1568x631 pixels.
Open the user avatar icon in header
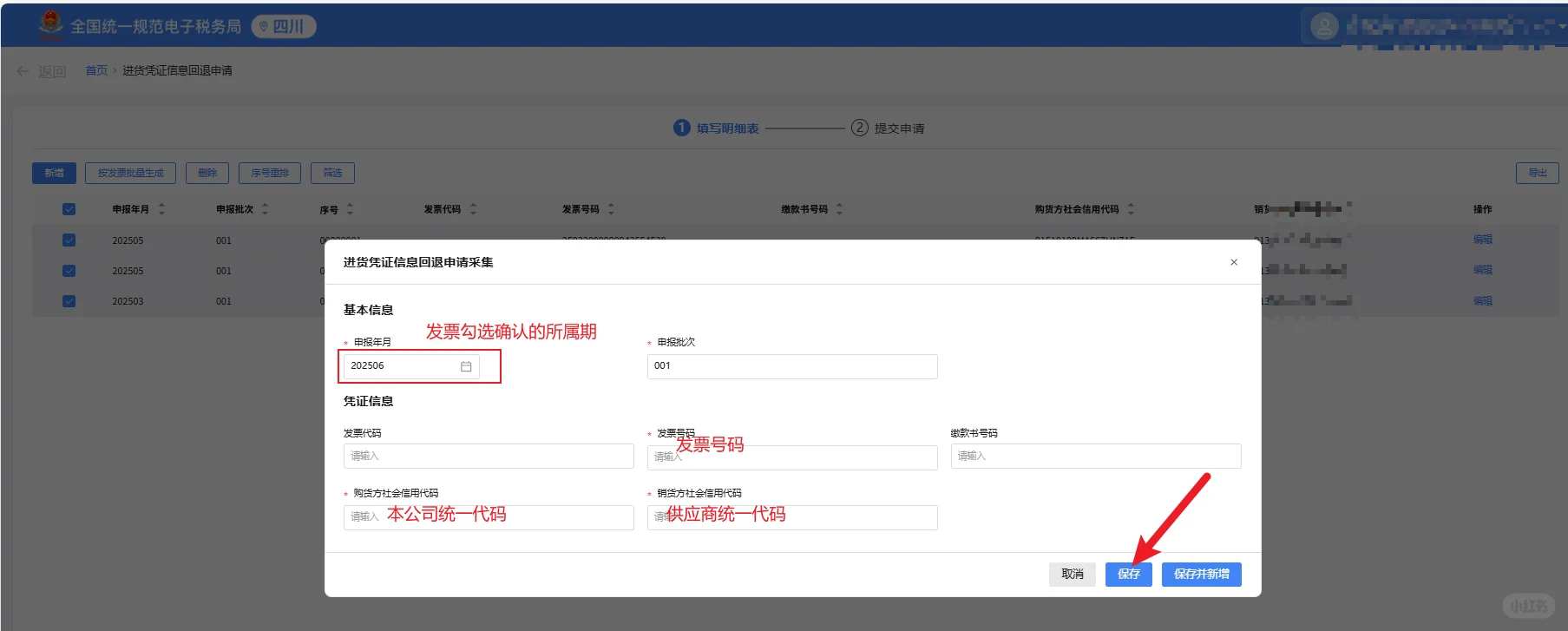pyautogui.click(x=1323, y=27)
